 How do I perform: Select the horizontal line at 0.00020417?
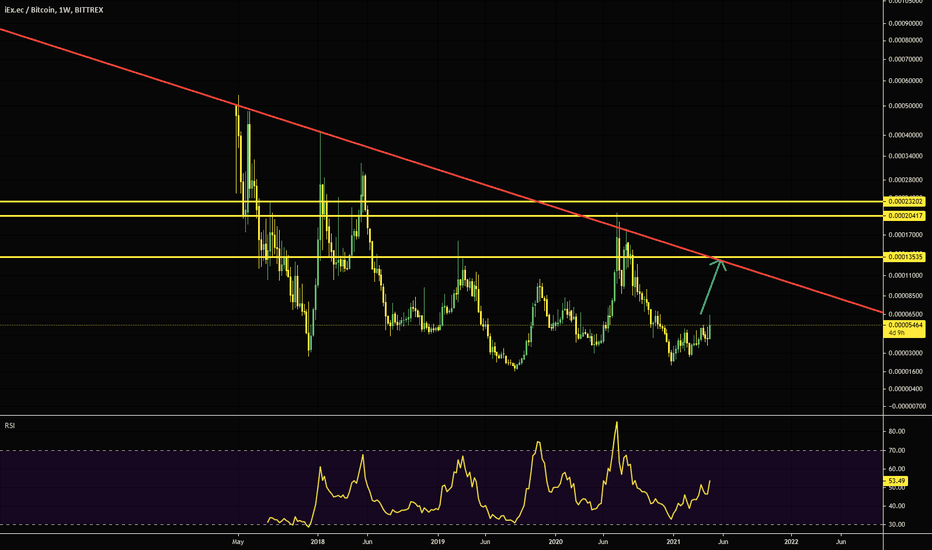coord(442,216)
